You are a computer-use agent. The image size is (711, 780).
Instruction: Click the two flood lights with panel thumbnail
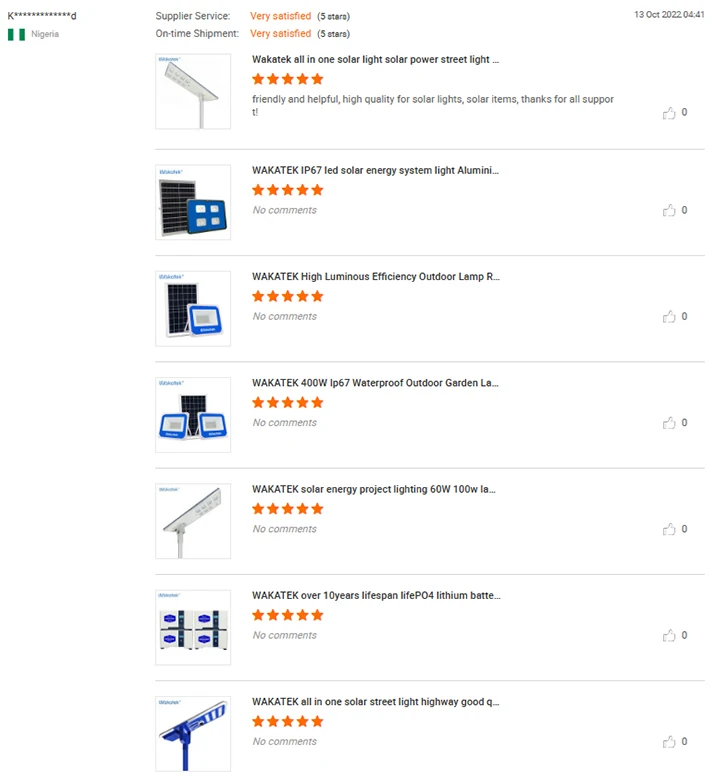pyautogui.click(x=193, y=415)
